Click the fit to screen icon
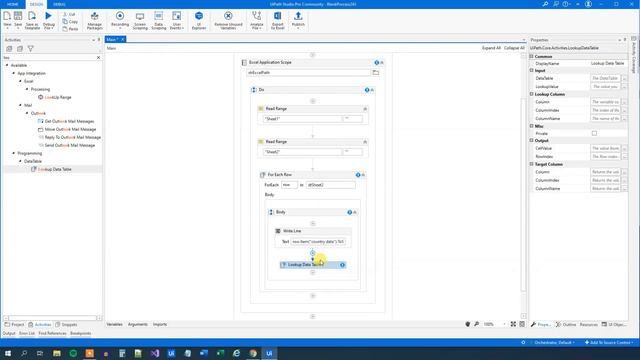The height and width of the screenshot is (360, 640). coord(513,324)
